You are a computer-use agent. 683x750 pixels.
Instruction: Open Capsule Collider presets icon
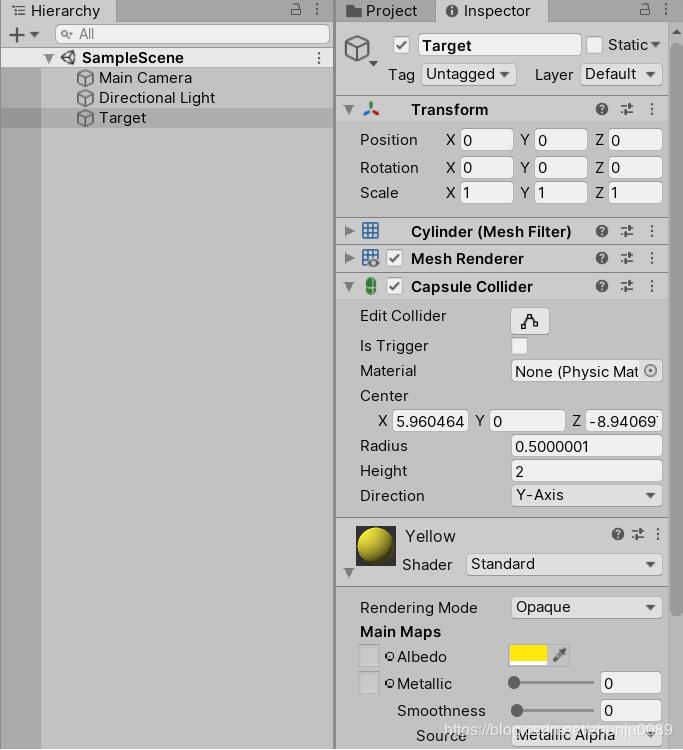[627, 287]
